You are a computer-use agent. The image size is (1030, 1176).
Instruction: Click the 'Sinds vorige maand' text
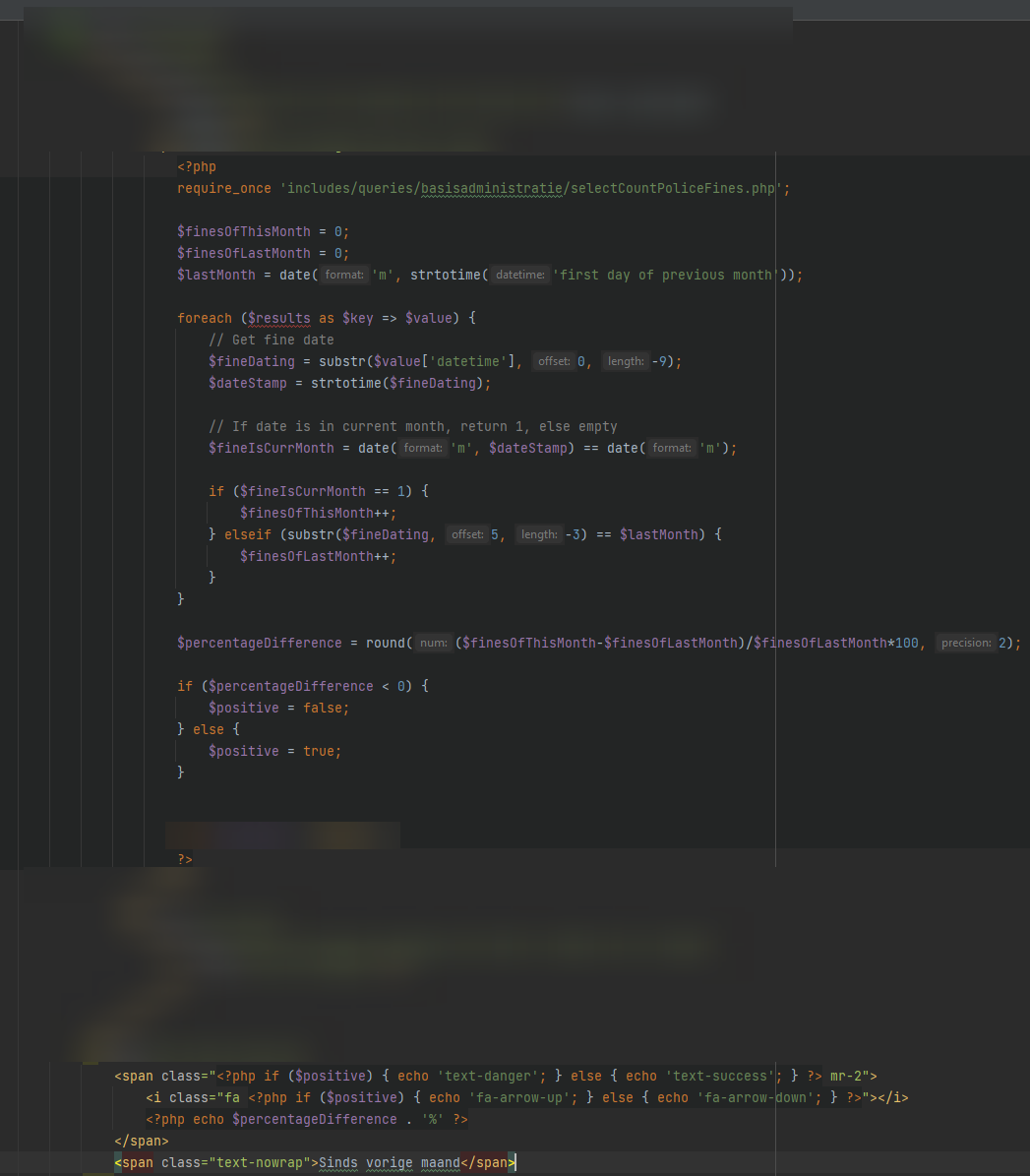[389, 1162]
